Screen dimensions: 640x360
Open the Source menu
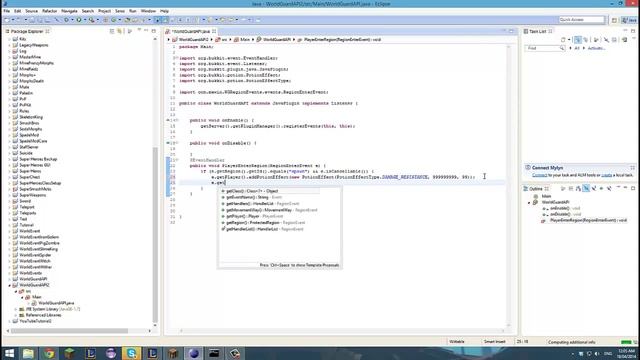coord(31,11)
